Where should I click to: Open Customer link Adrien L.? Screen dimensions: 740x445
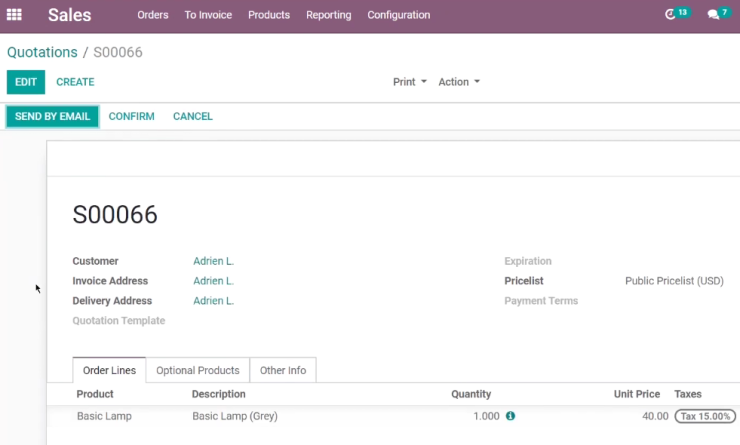[213, 261]
